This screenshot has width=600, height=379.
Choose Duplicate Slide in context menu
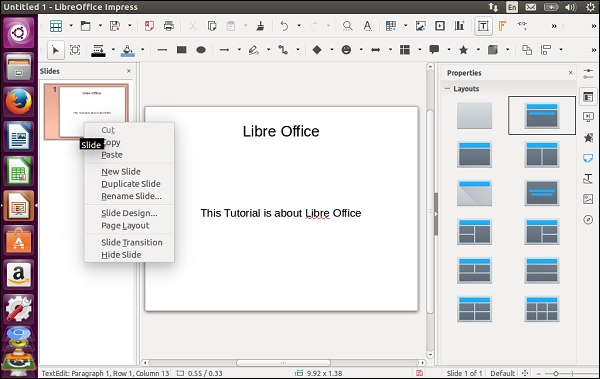129,184
